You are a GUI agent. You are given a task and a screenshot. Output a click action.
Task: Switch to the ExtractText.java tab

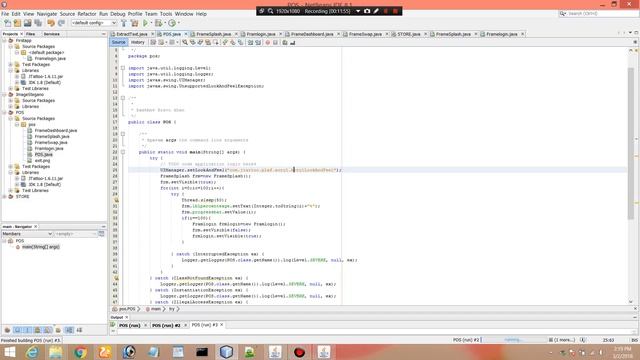coord(132,34)
